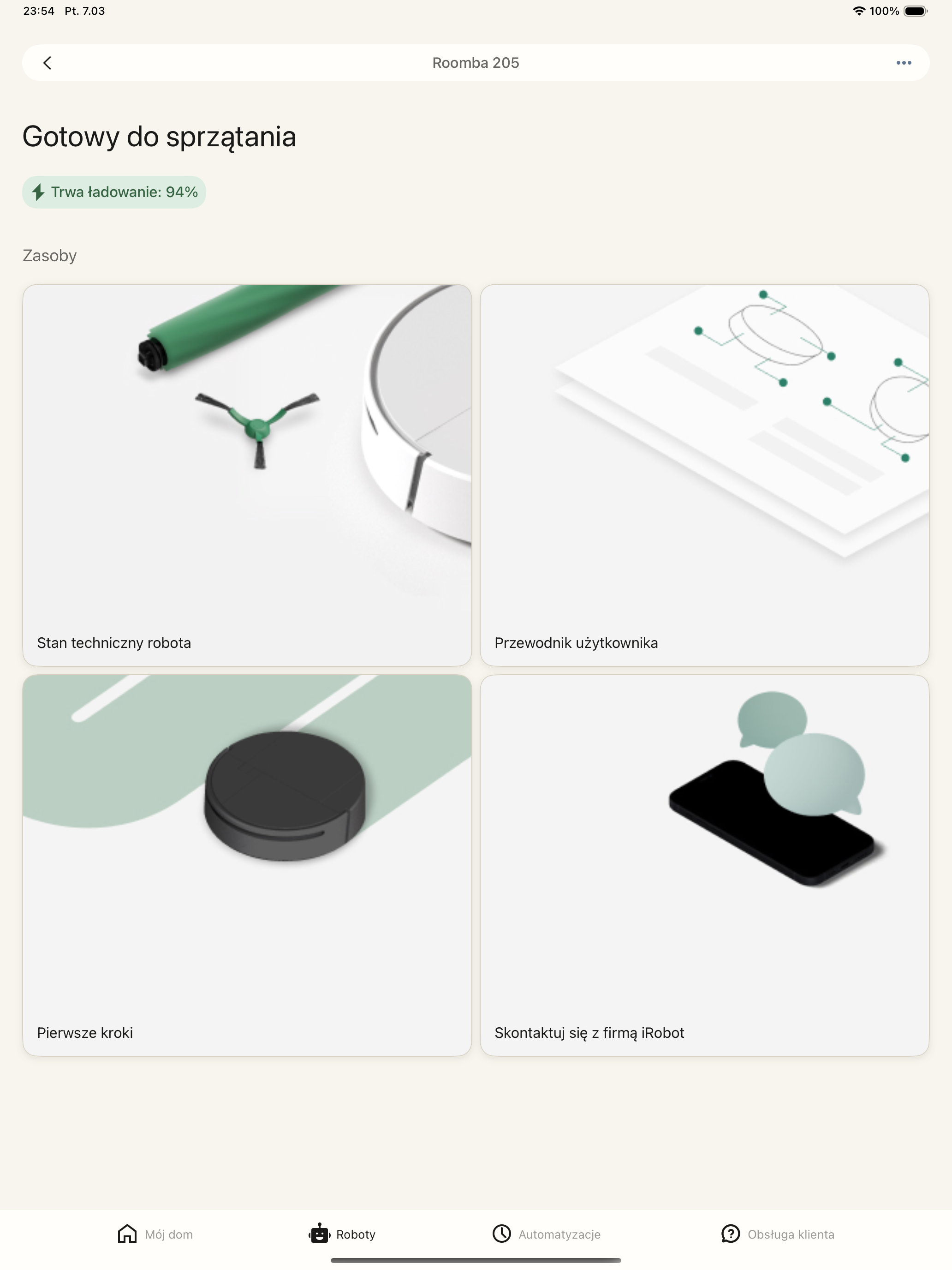Open the Przewodnik użytkownika card
Image resolution: width=952 pixels, height=1270 pixels.
tap(705, 475)
